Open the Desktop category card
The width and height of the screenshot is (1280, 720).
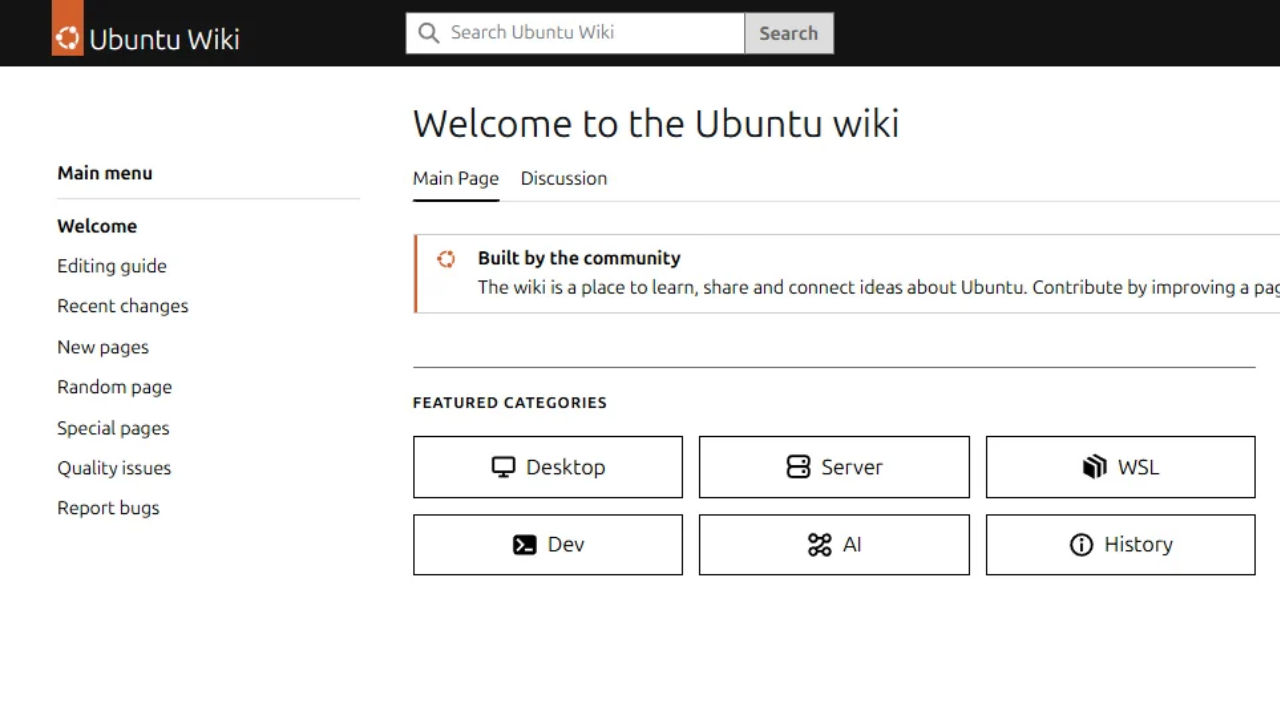click(548, 467)
